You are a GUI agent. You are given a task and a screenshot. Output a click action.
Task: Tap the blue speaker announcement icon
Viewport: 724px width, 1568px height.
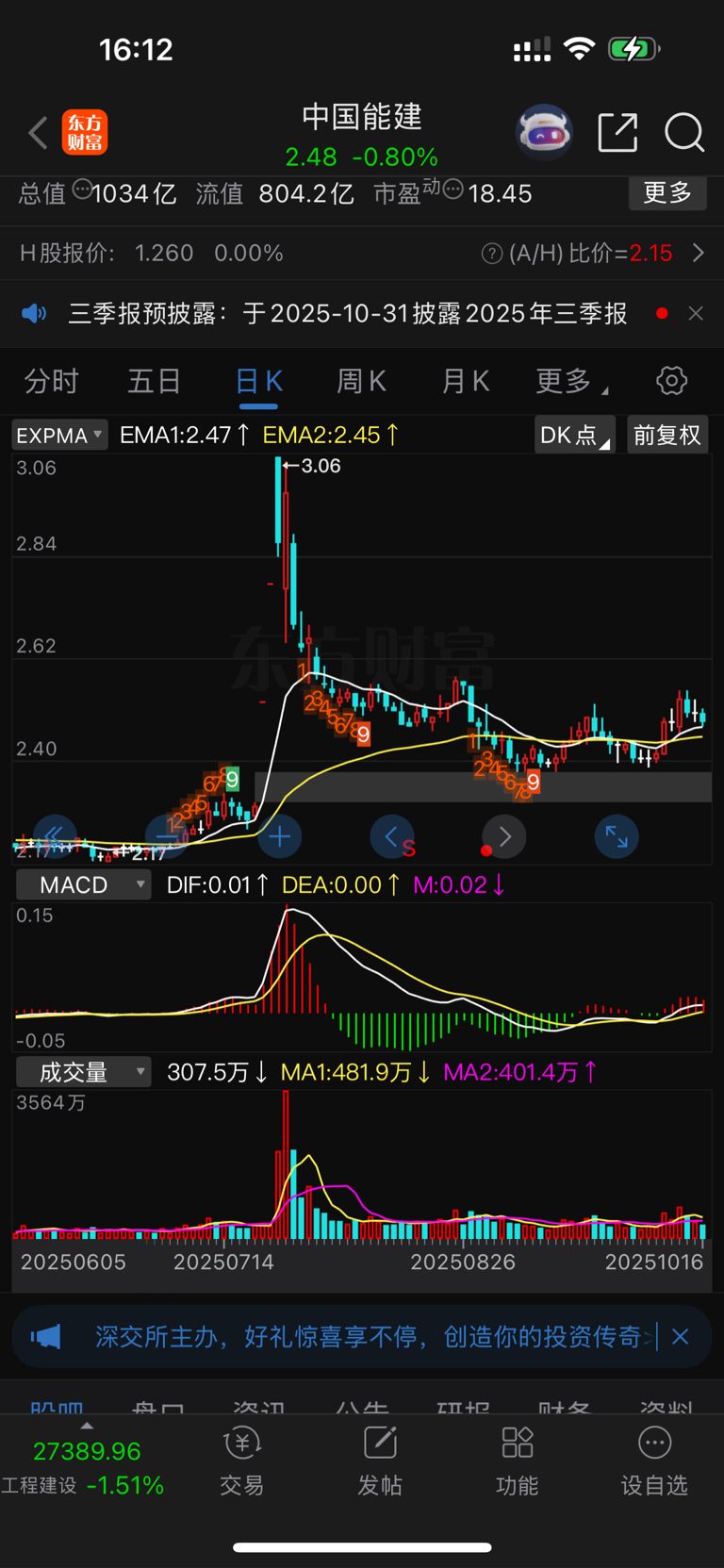pos(34,313)
